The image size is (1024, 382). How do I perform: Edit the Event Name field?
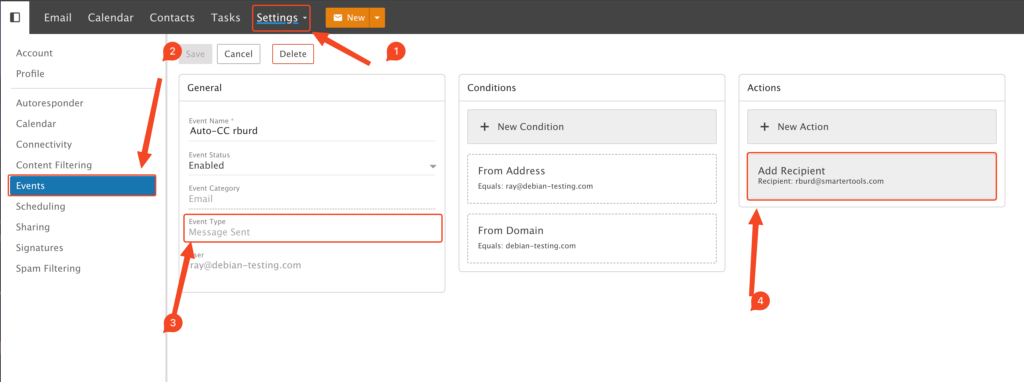click(312, 128)
